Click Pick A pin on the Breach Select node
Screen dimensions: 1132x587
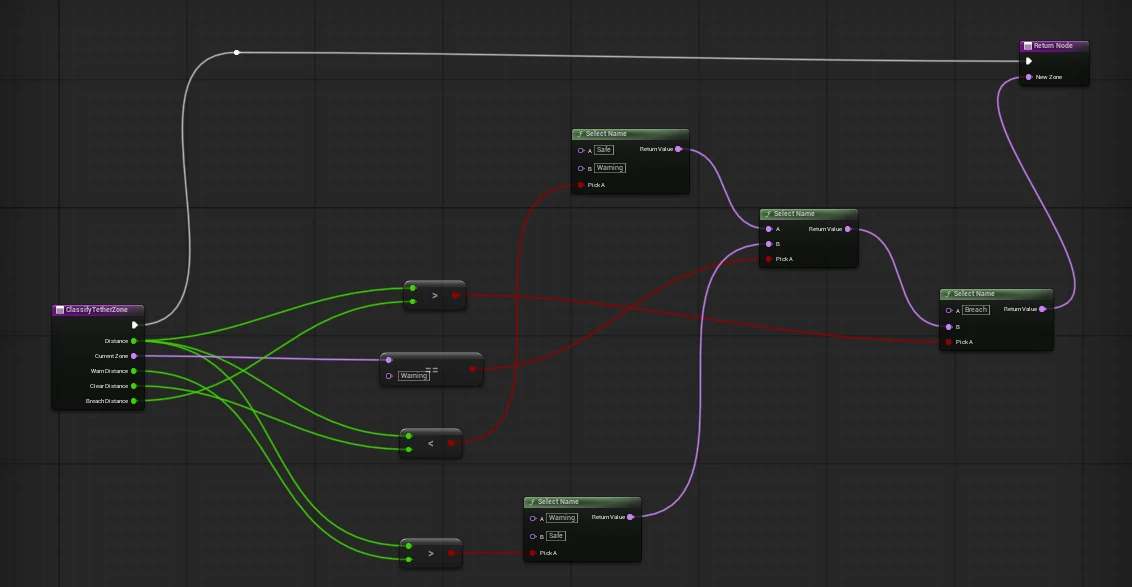(949, 342)
